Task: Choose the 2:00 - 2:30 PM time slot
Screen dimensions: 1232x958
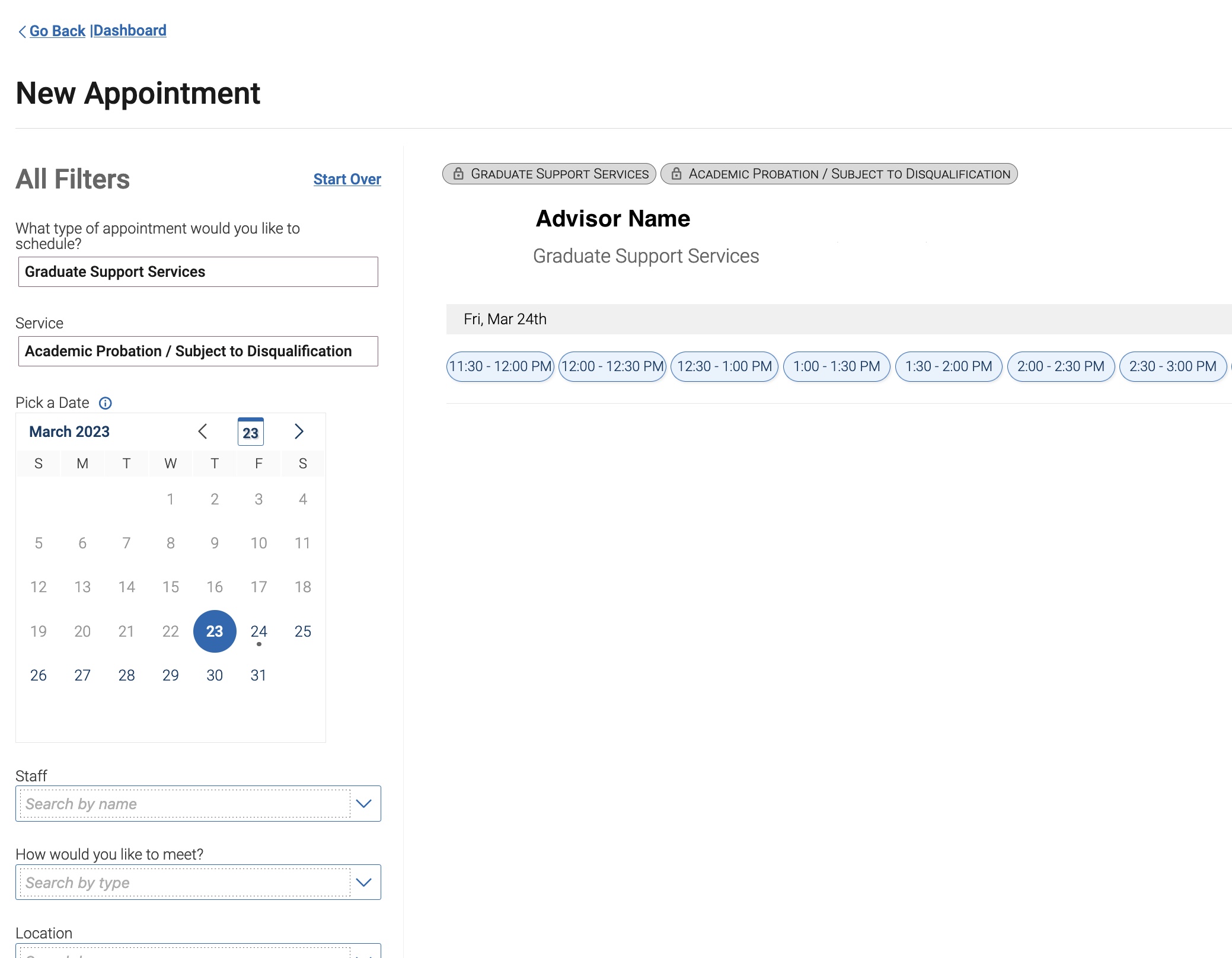Action: [x=1061, y=366]
